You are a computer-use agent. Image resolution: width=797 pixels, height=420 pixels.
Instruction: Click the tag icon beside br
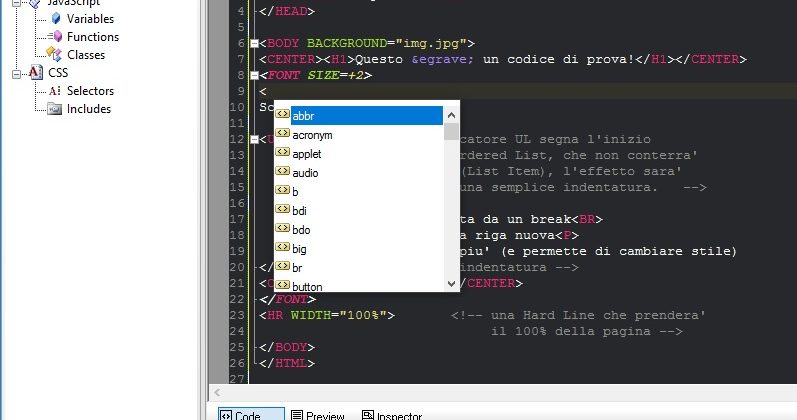tap(283, 265)
